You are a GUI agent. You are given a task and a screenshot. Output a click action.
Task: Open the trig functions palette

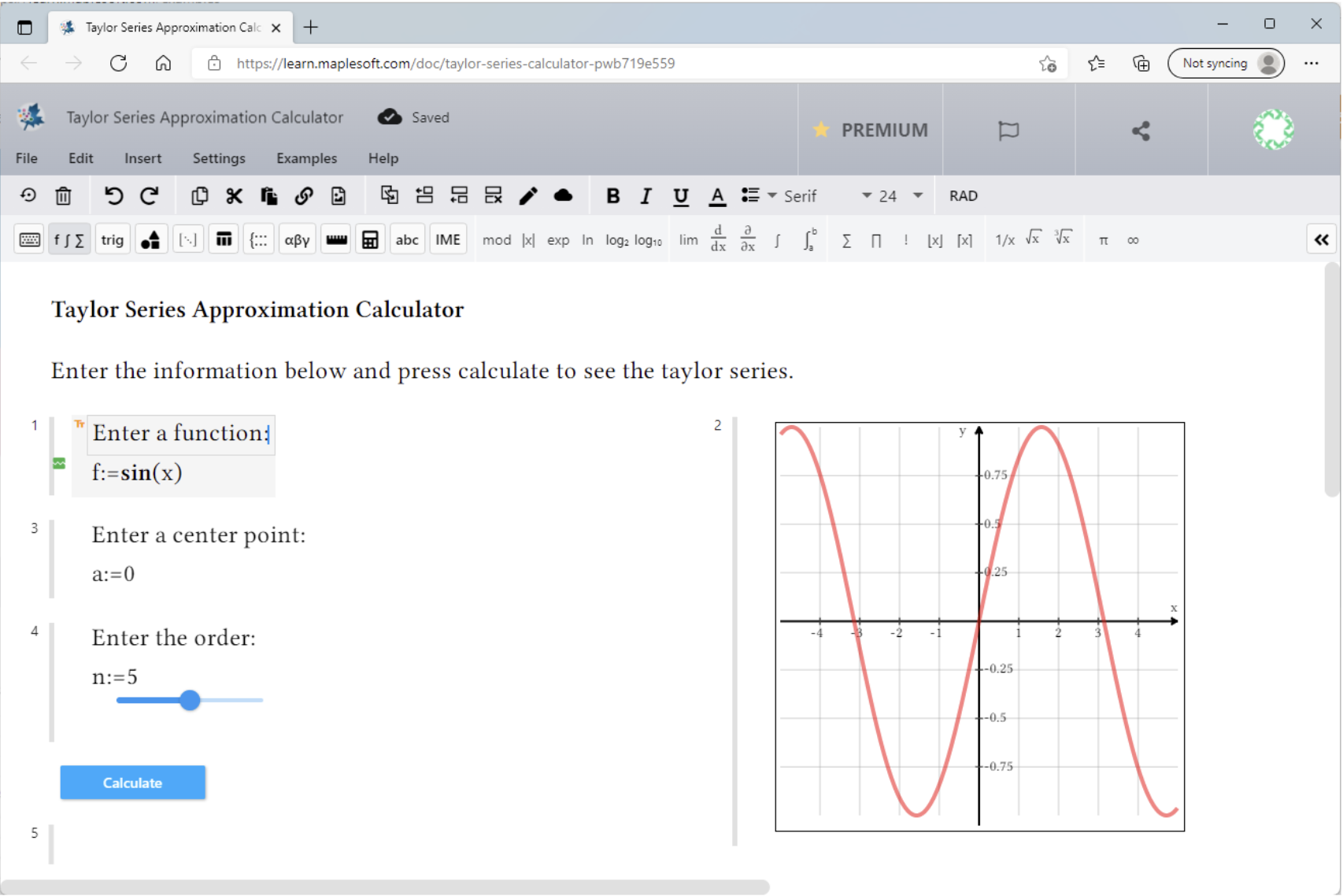tap(113, 240)
